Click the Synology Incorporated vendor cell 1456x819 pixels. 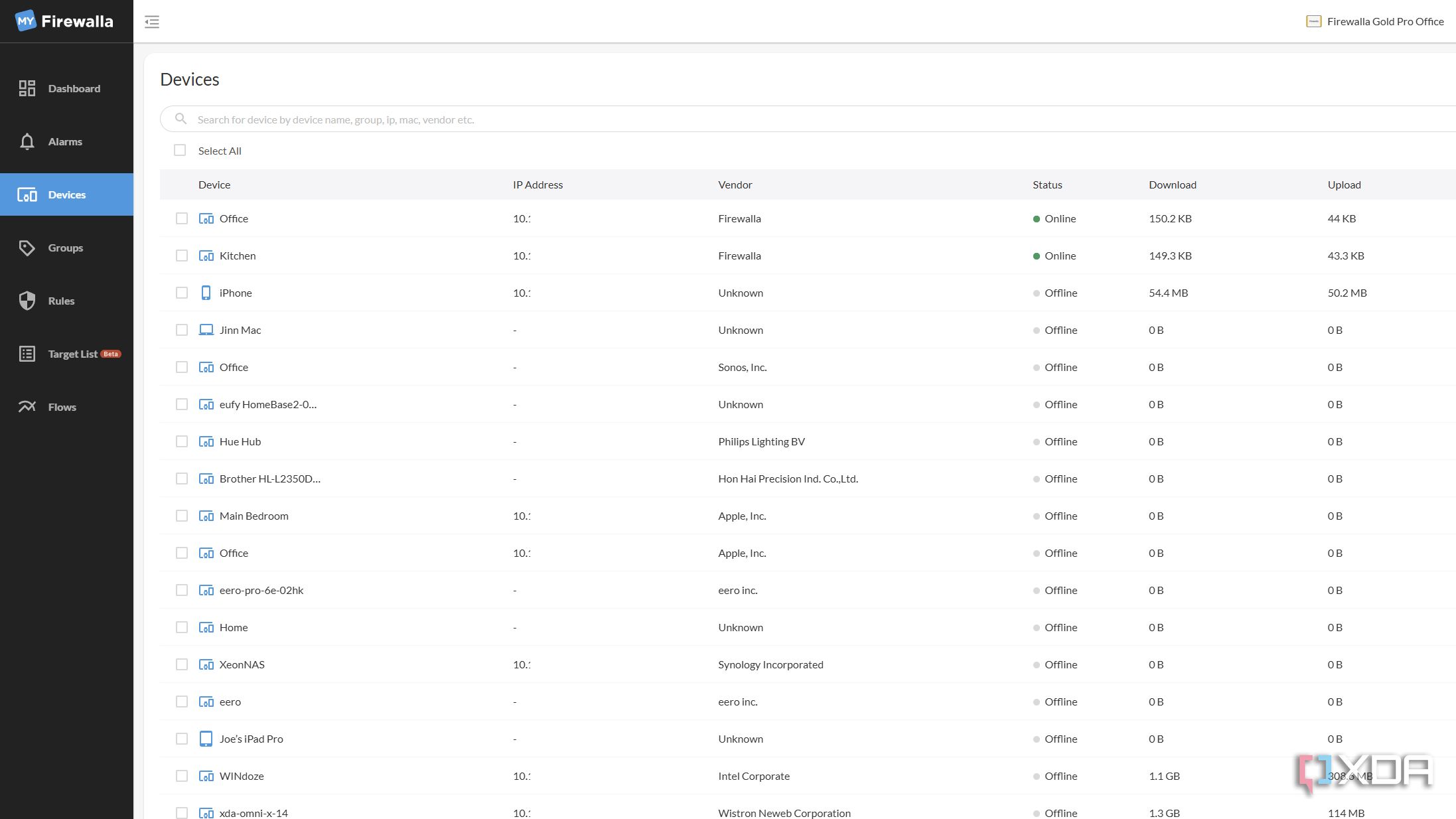pyautogui.click(x=770, y=664)
